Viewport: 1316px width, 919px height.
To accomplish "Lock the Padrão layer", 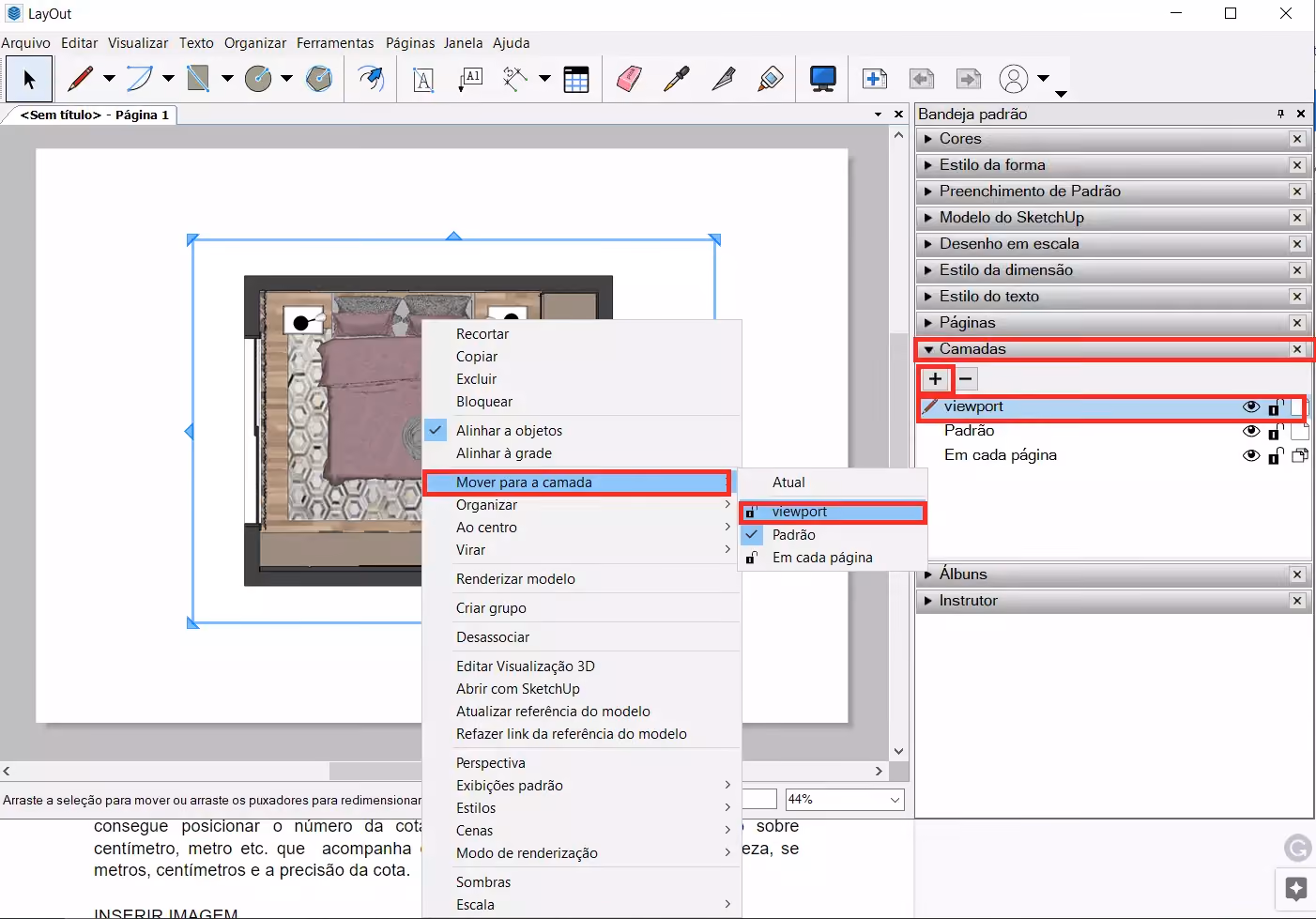I will pyautogui.click(x=1276, y=431).
